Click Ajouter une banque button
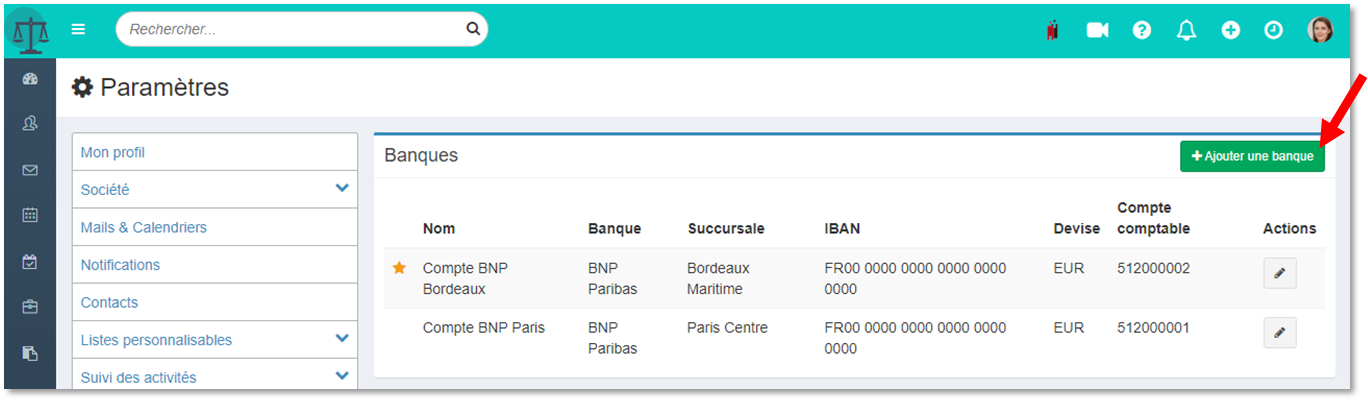 pyautogui.click(x=1252, y=156)
